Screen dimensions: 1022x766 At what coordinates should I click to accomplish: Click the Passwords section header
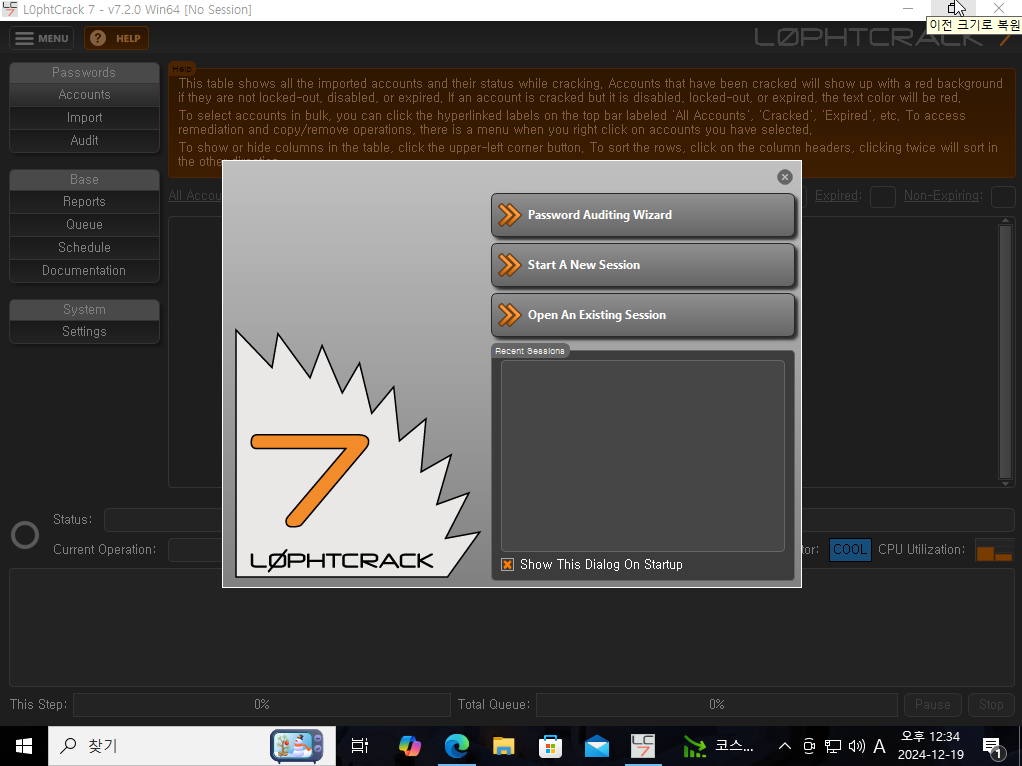[84, 72]
